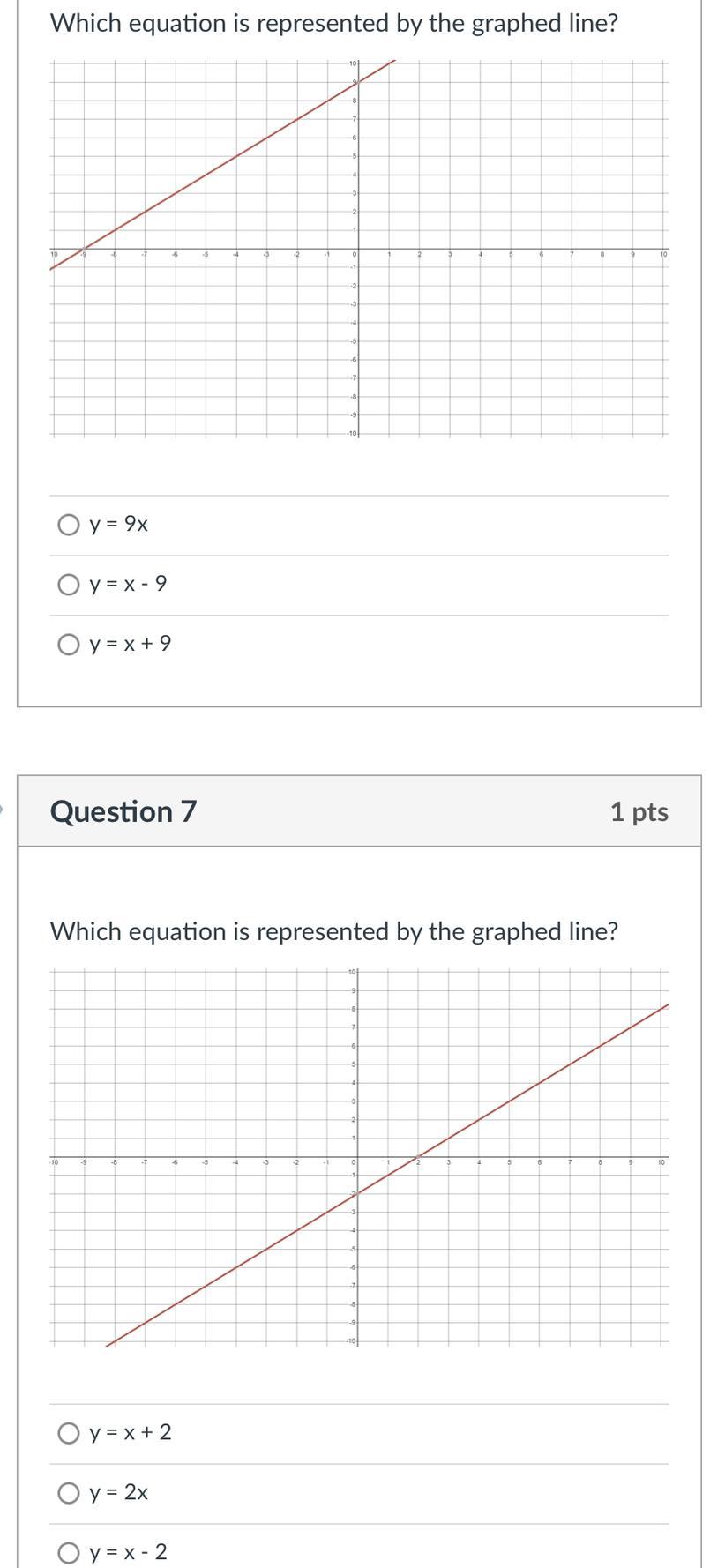The height and width of the screenshot is (1568, 725).
Task: Select the "y = 9x" radio option
Action: (x=68, y=525)
